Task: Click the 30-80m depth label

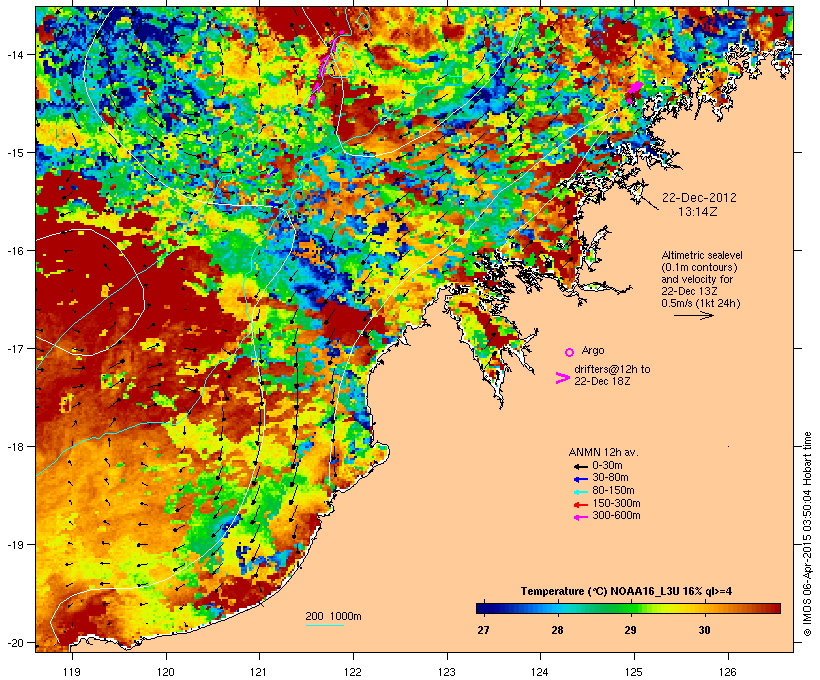Action: tap(610, 477)
